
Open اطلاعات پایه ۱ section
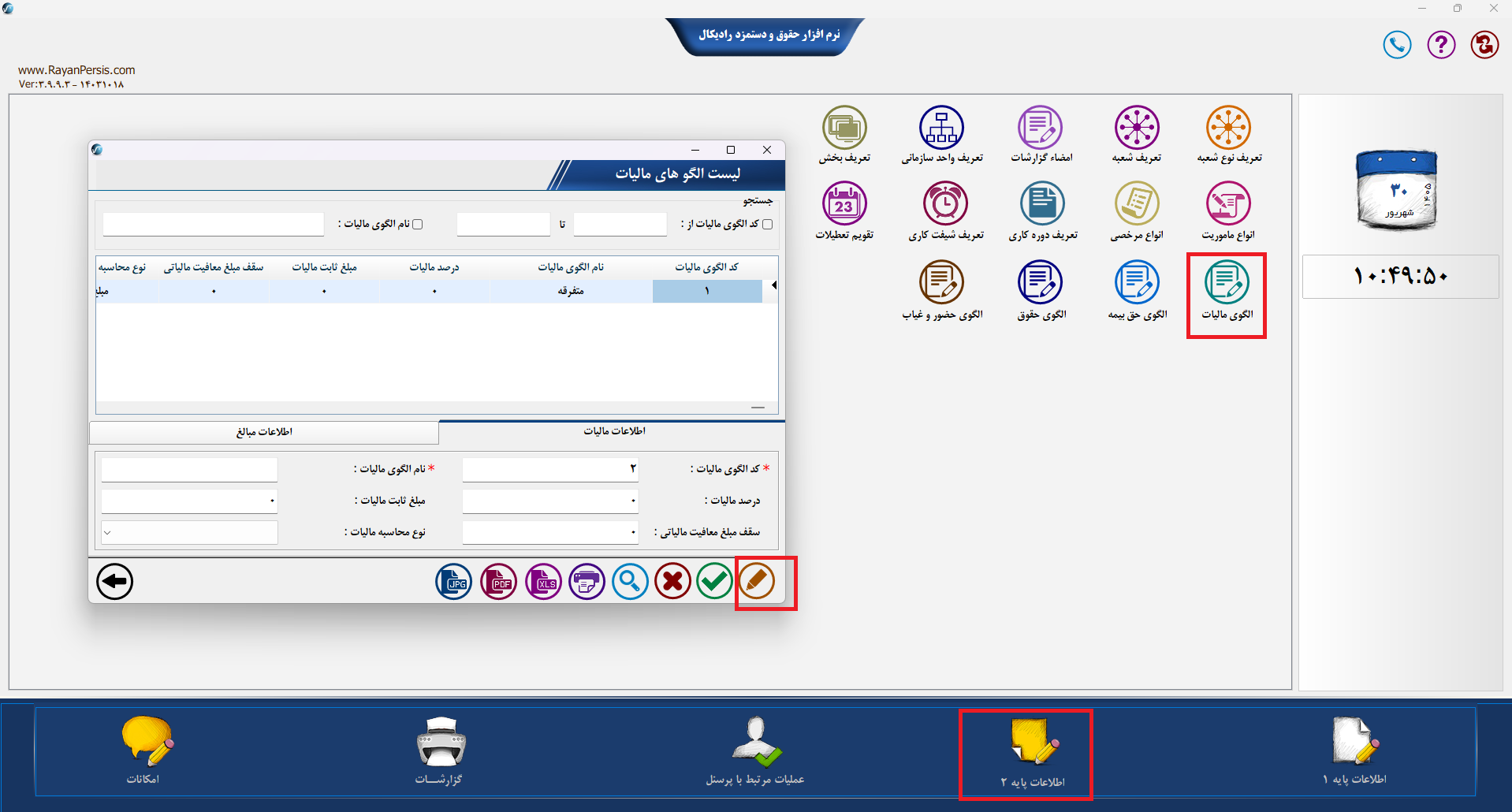pos(1354,751)
